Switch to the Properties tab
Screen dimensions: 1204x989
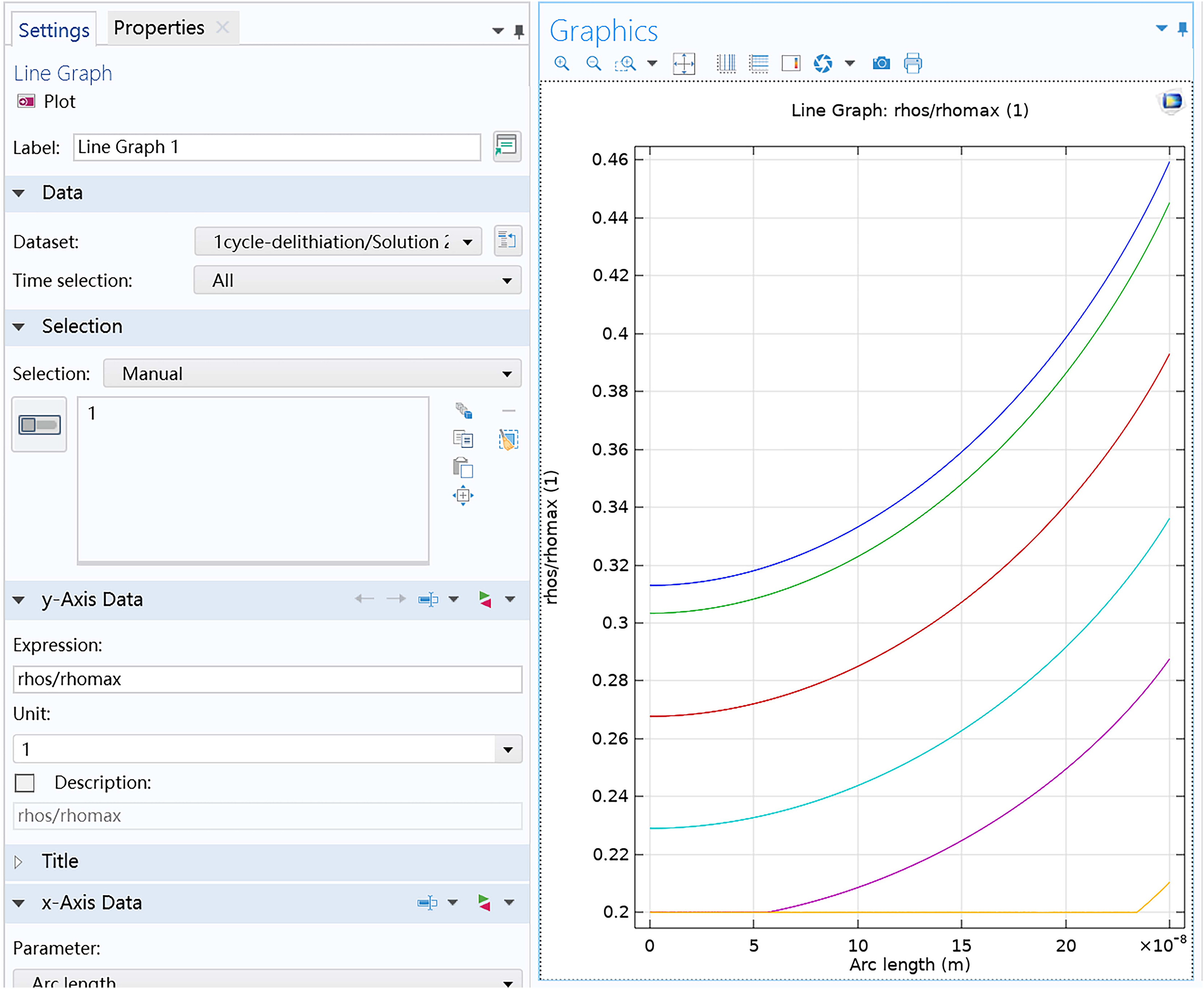click(x=159, y=28)
